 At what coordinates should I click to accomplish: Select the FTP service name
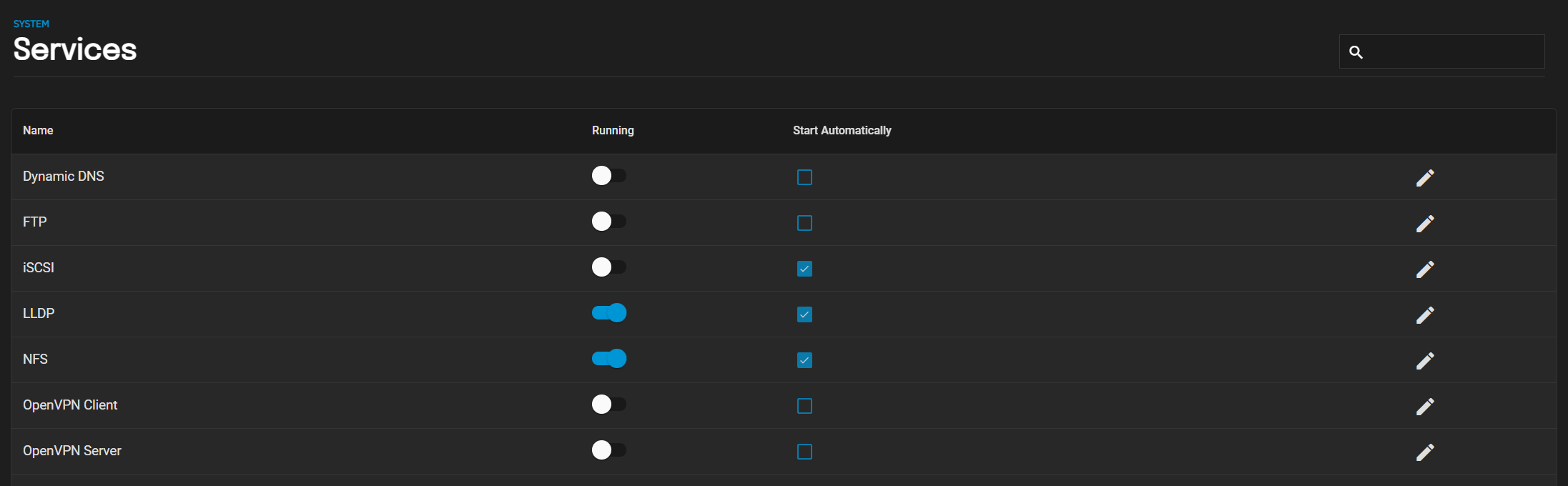[35, 222]
